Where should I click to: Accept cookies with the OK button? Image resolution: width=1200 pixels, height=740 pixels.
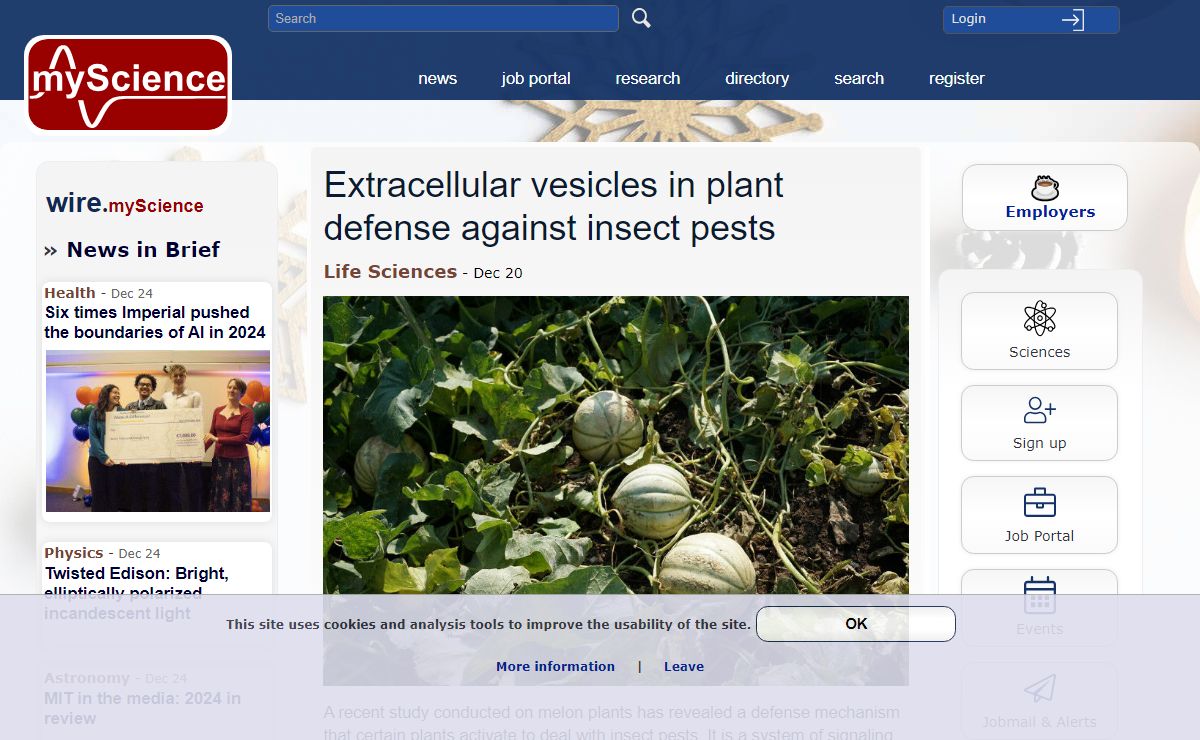tap(856, 623)
